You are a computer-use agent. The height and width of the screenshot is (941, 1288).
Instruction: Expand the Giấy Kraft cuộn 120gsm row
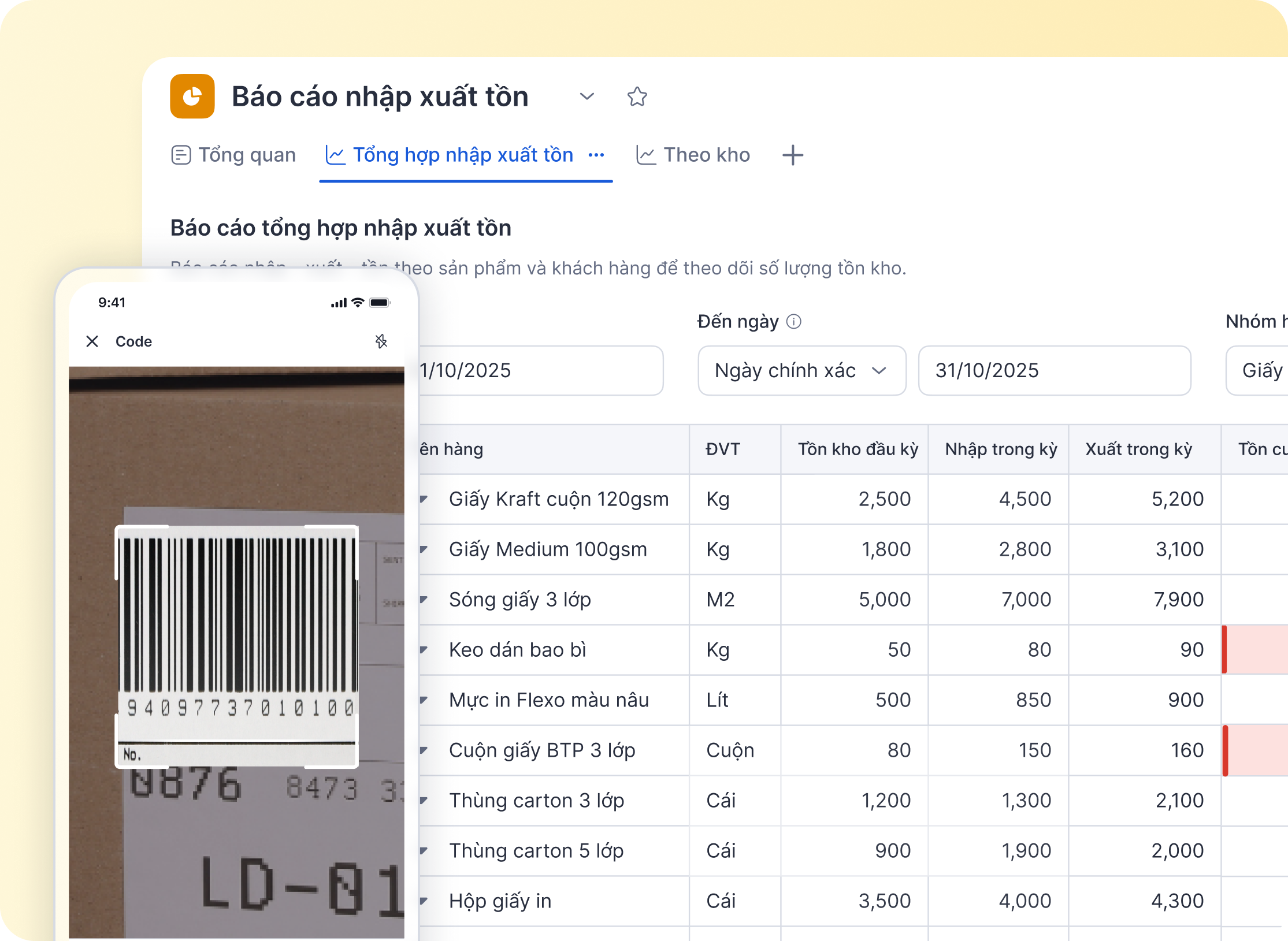point(424,499)
